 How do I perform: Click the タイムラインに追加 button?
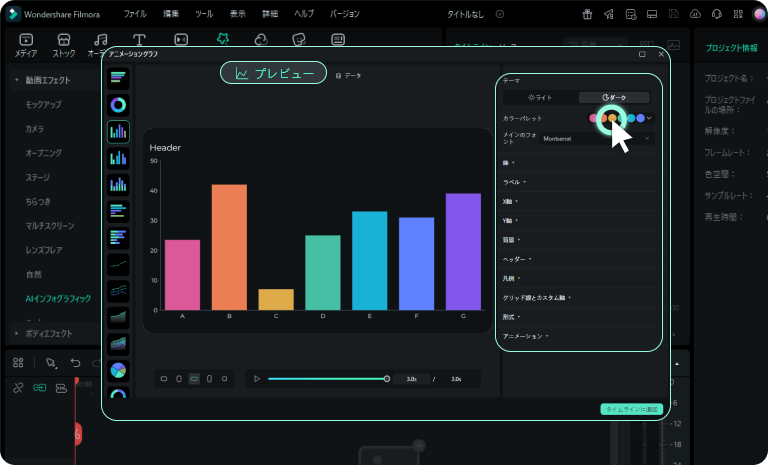tap(631, 409)
